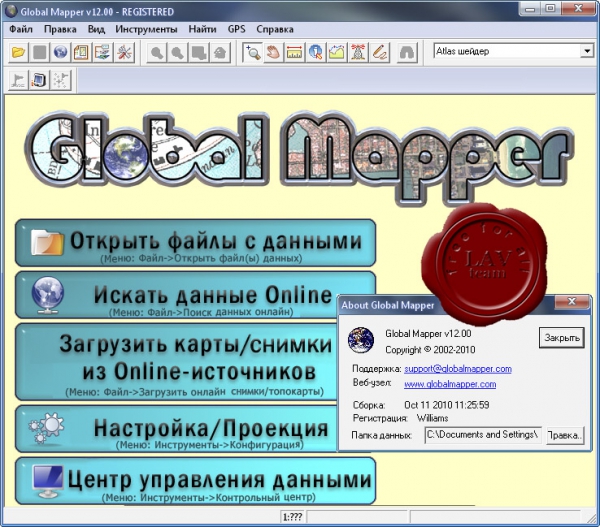Click Искать данные Online button
Screen dimensions: 600x527
[x=176, y=295]
